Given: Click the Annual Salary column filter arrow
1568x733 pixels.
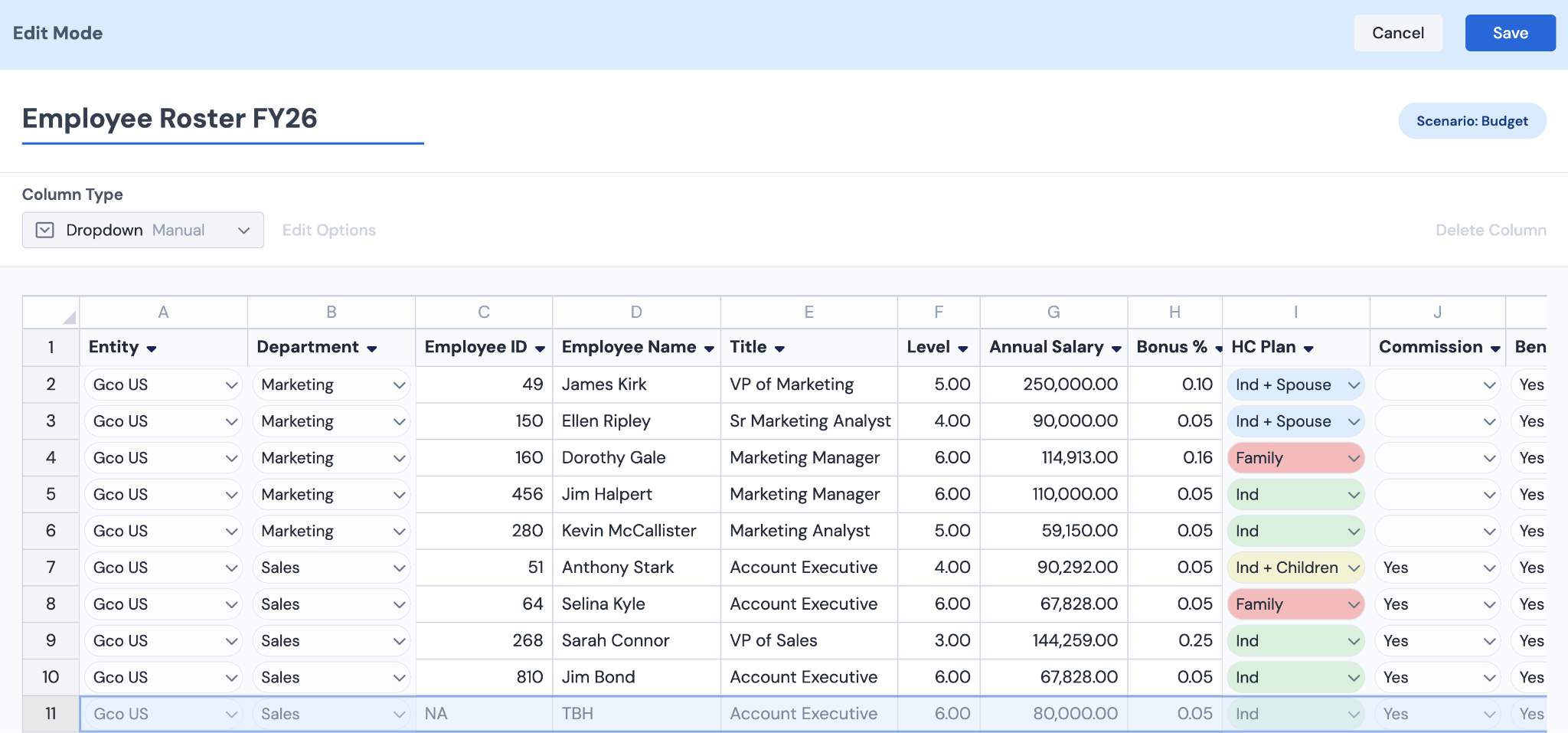Looking at the screenshot, I should (x=1116, y=349).
